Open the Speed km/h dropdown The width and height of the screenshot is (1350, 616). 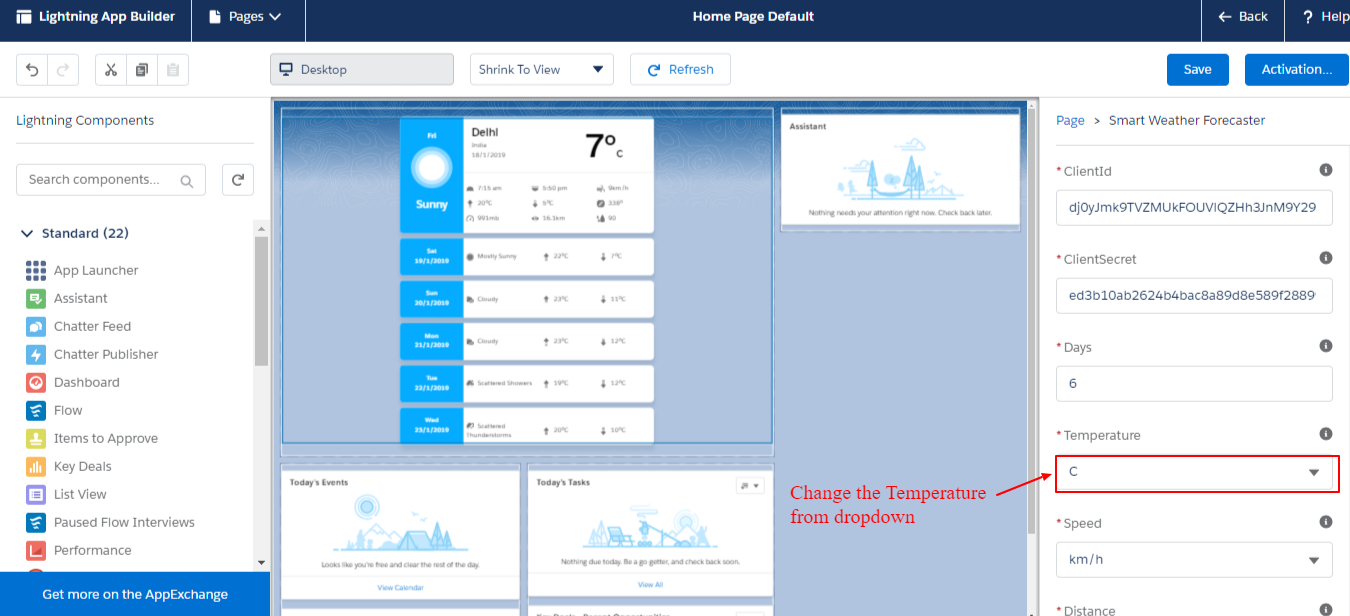click(x=1194, y=560)
